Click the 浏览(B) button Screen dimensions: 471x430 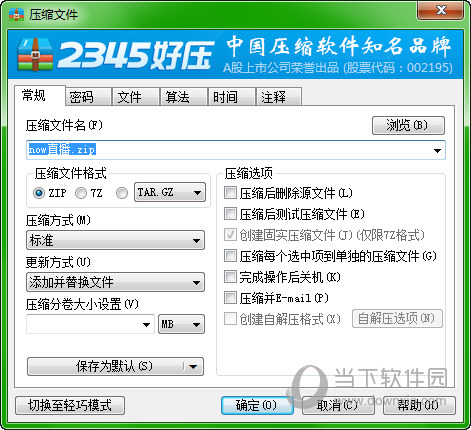pos(408,125)
